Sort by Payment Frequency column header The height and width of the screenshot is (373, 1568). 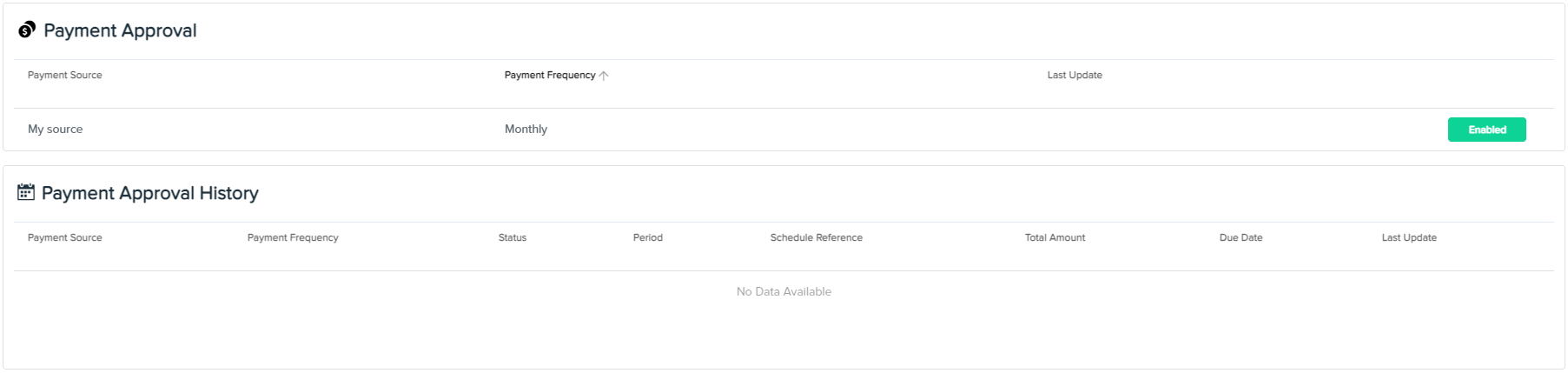point(550,76)
